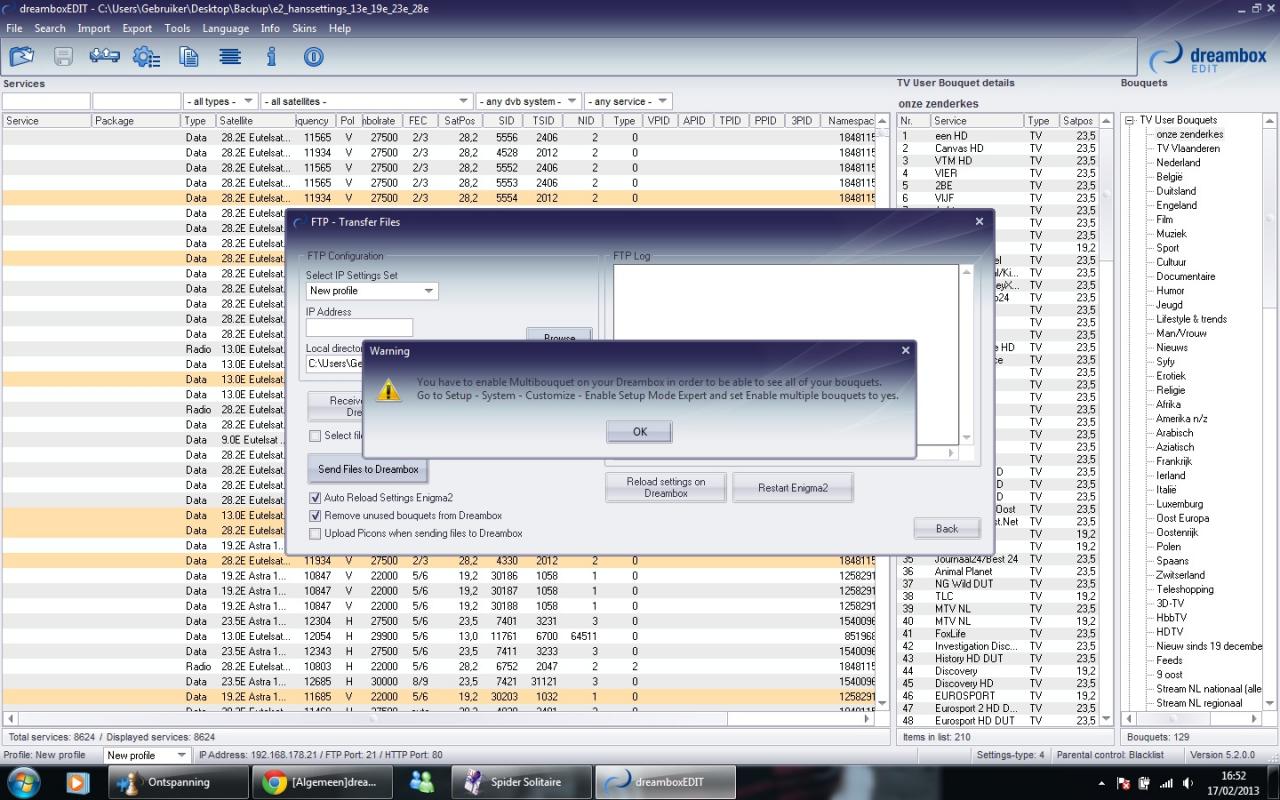1280x800 pixels.
Task: Click the Restart Enigma2 button
Action: tap(792, 488)
